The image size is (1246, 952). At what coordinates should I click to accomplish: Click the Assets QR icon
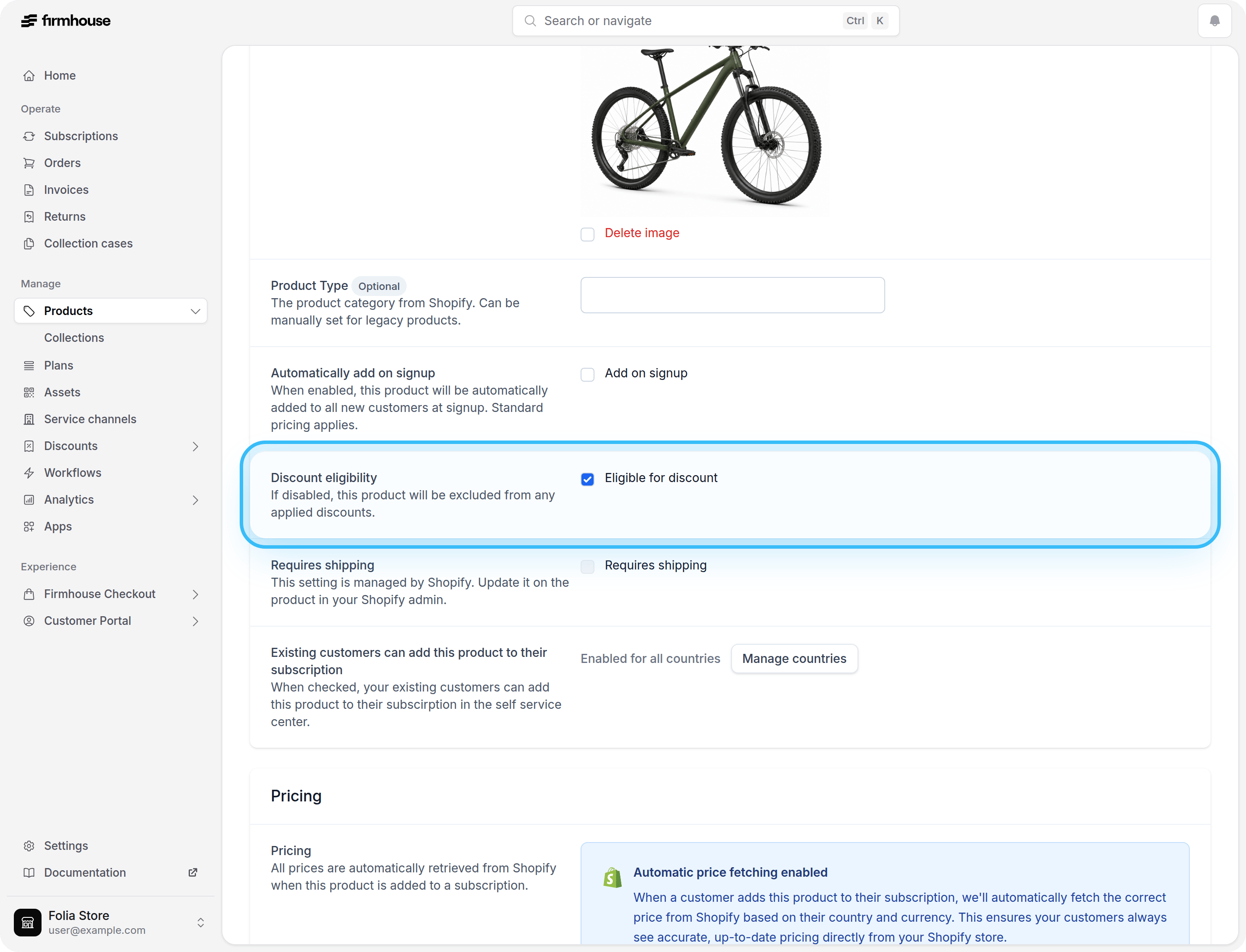point(29,392)
